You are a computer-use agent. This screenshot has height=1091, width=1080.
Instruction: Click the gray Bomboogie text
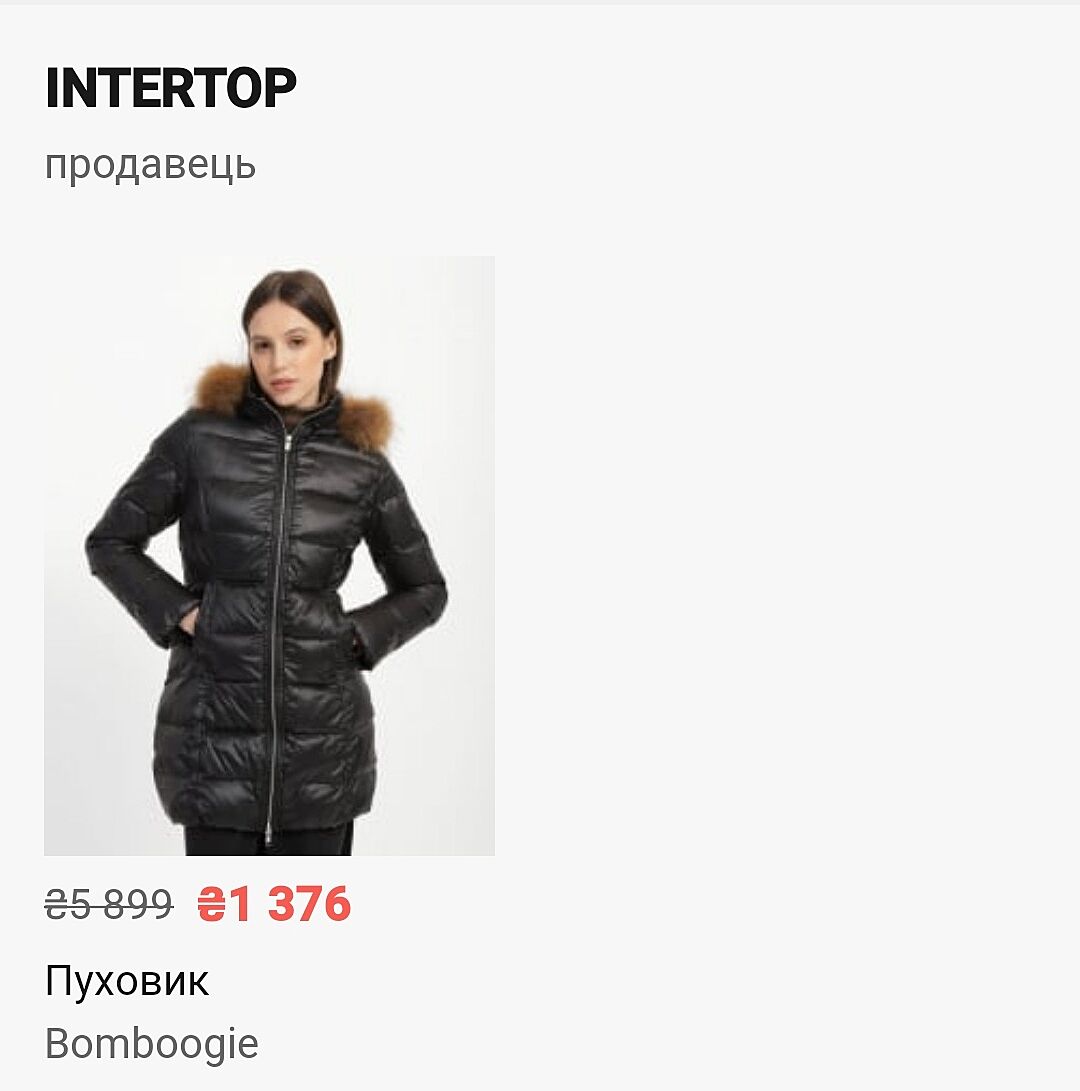[152, 1044]
